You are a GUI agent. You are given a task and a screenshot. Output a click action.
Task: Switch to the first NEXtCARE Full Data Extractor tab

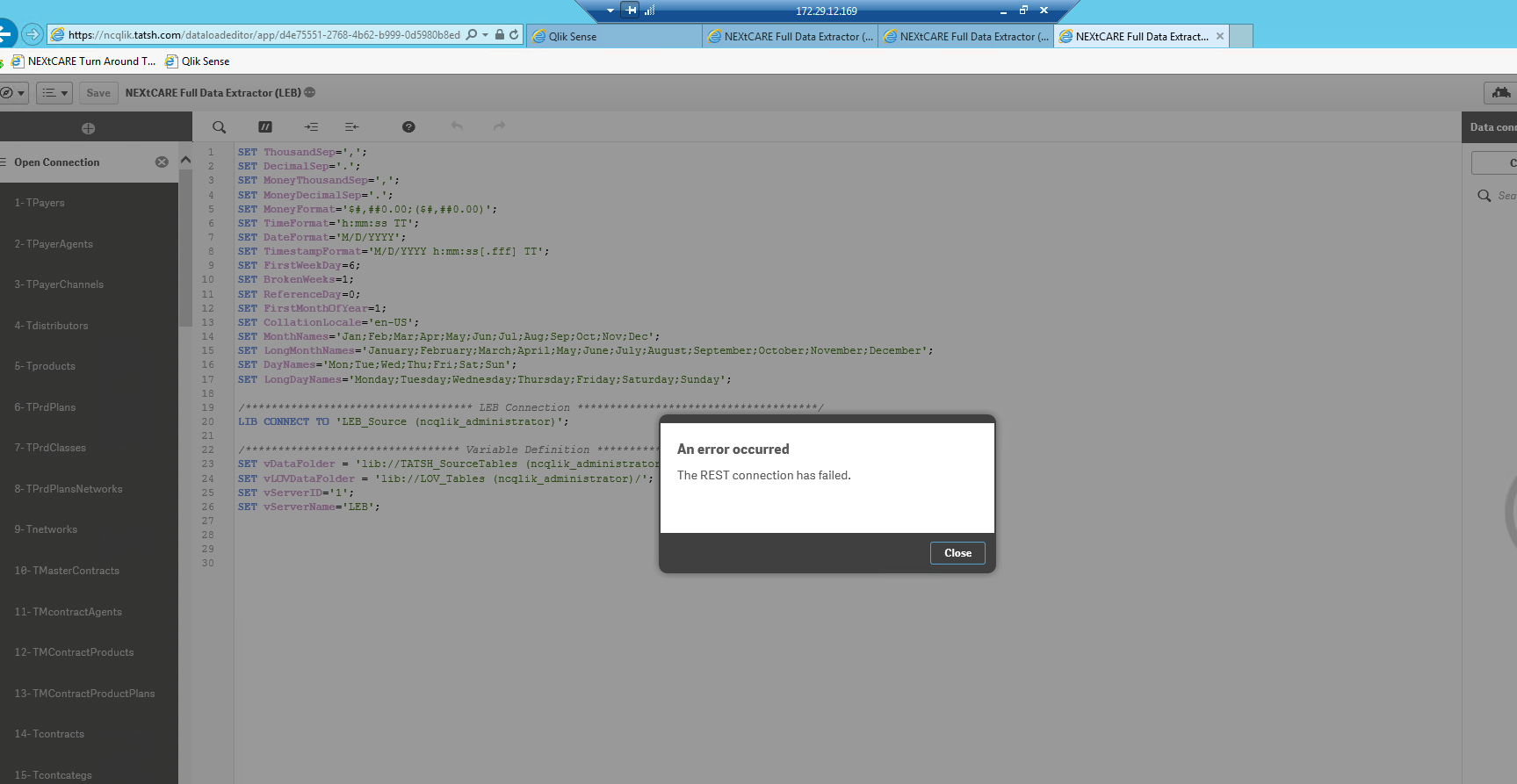[x=790, y=36]
